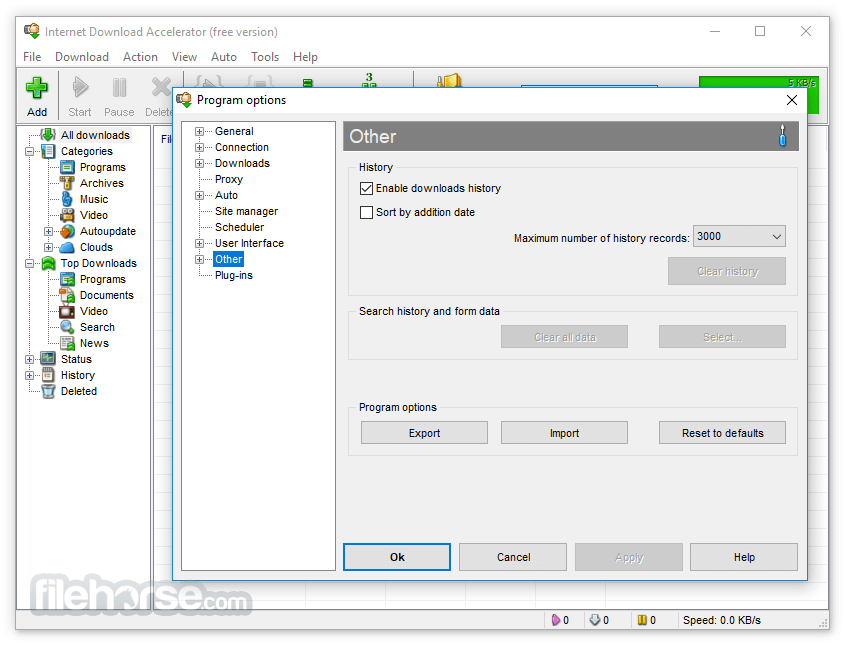Open the File menu
Viewport: 845px width, 646px height.
coord(32,57)
